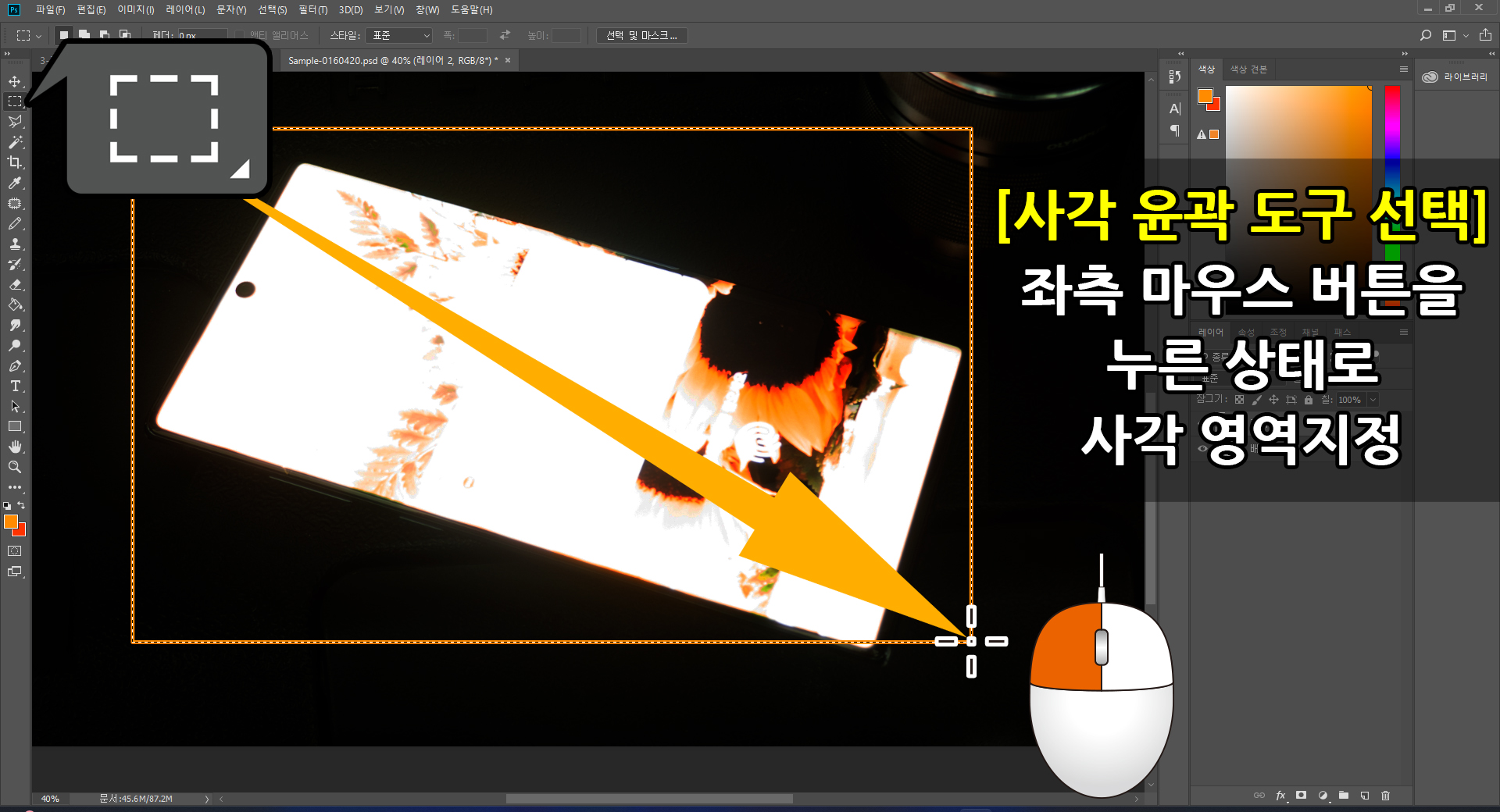Select the Zoom tool
This screenshot has height=812, width=1500.
15,467
